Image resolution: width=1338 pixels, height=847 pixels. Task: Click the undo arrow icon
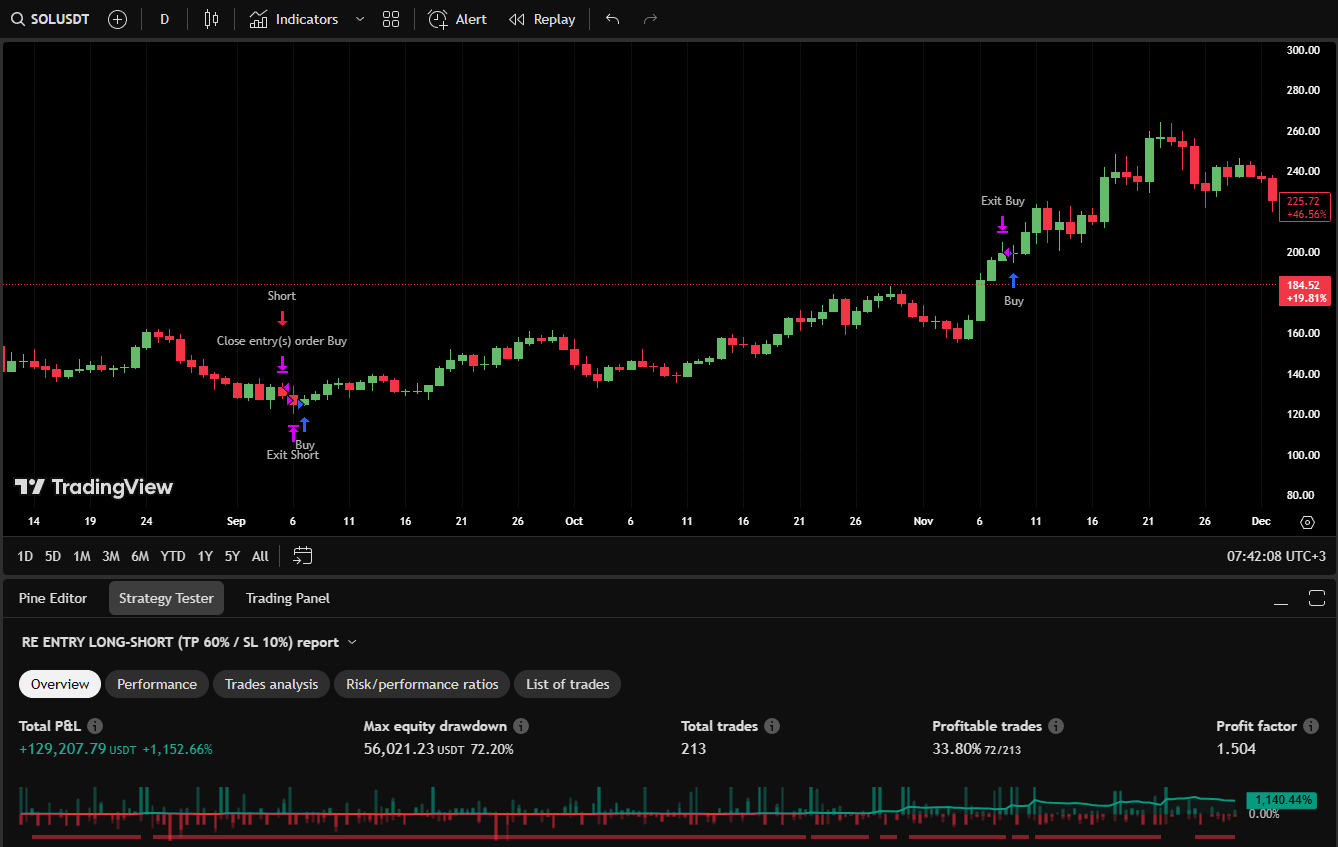(613, 19)
